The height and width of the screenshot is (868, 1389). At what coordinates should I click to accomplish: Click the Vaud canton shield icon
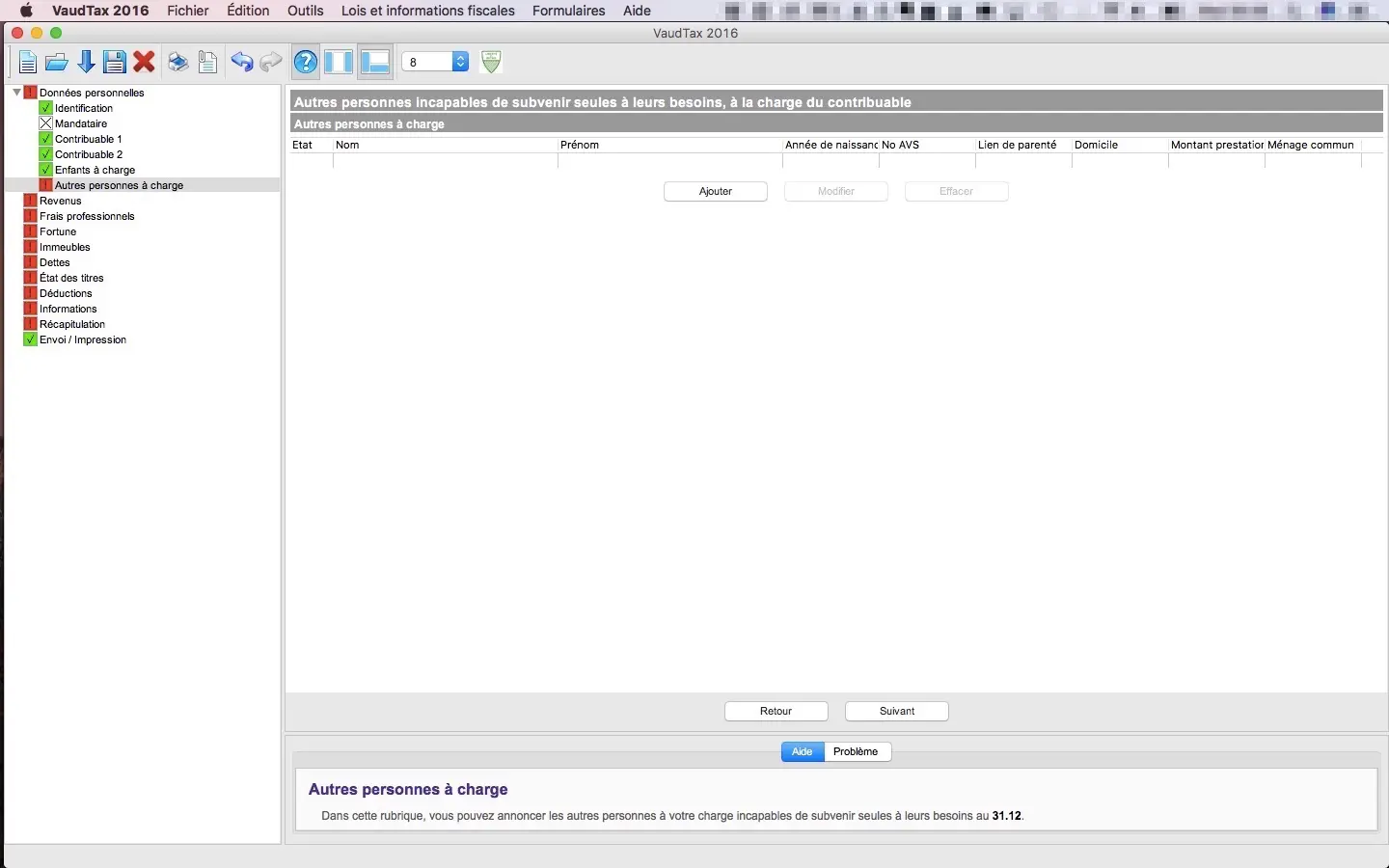click(491, 62)
